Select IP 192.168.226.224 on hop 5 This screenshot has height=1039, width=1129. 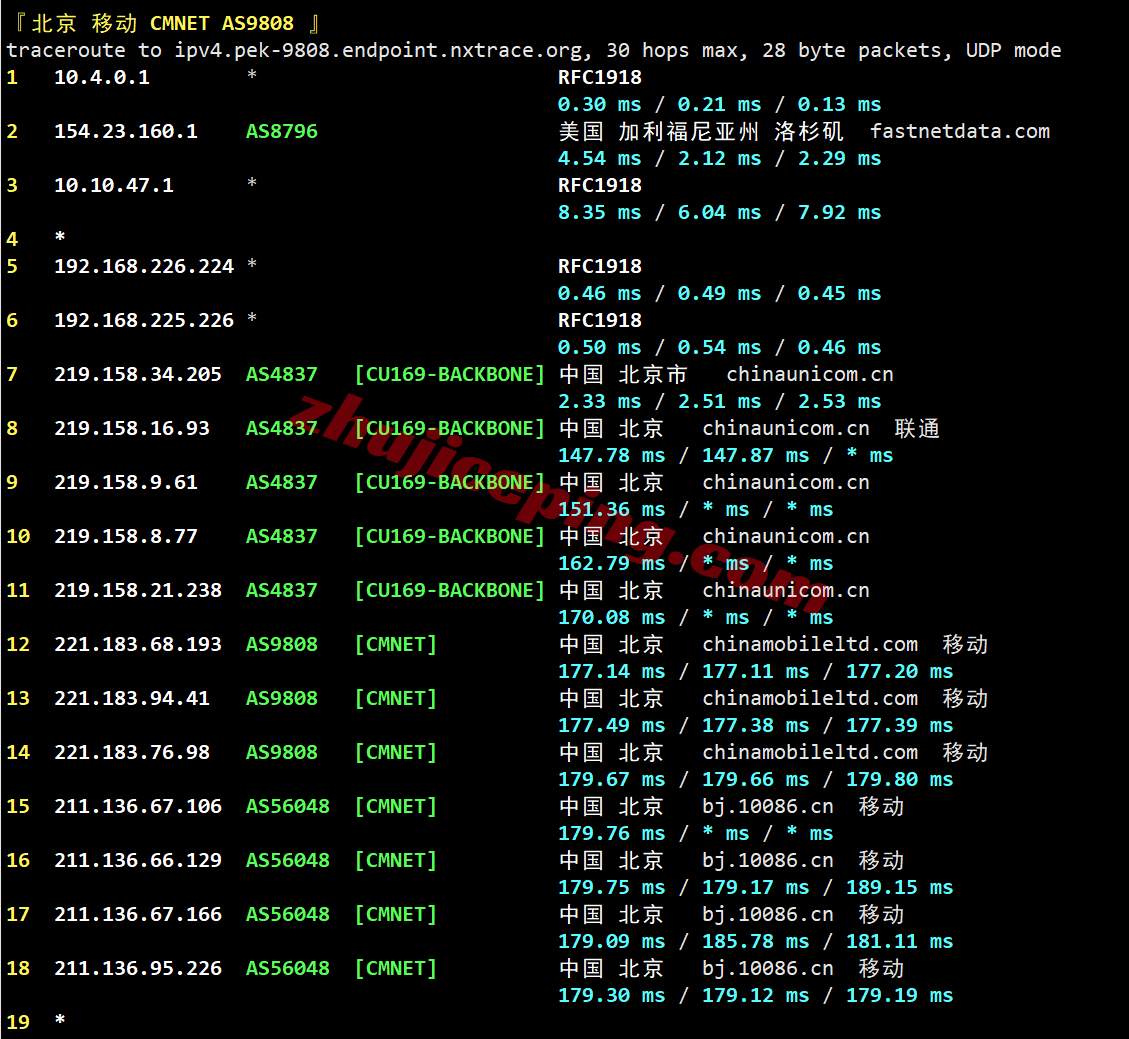[144, 266]
